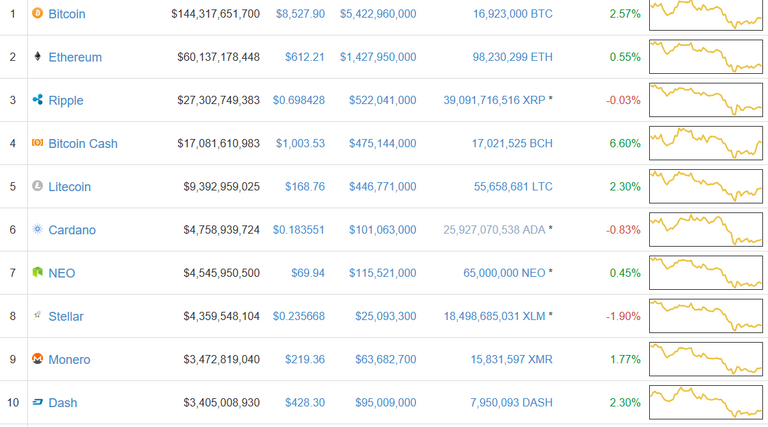Viewport: 768px width, 427px height.
Task: Click Monero price $219.36
Action: point(305,359)
